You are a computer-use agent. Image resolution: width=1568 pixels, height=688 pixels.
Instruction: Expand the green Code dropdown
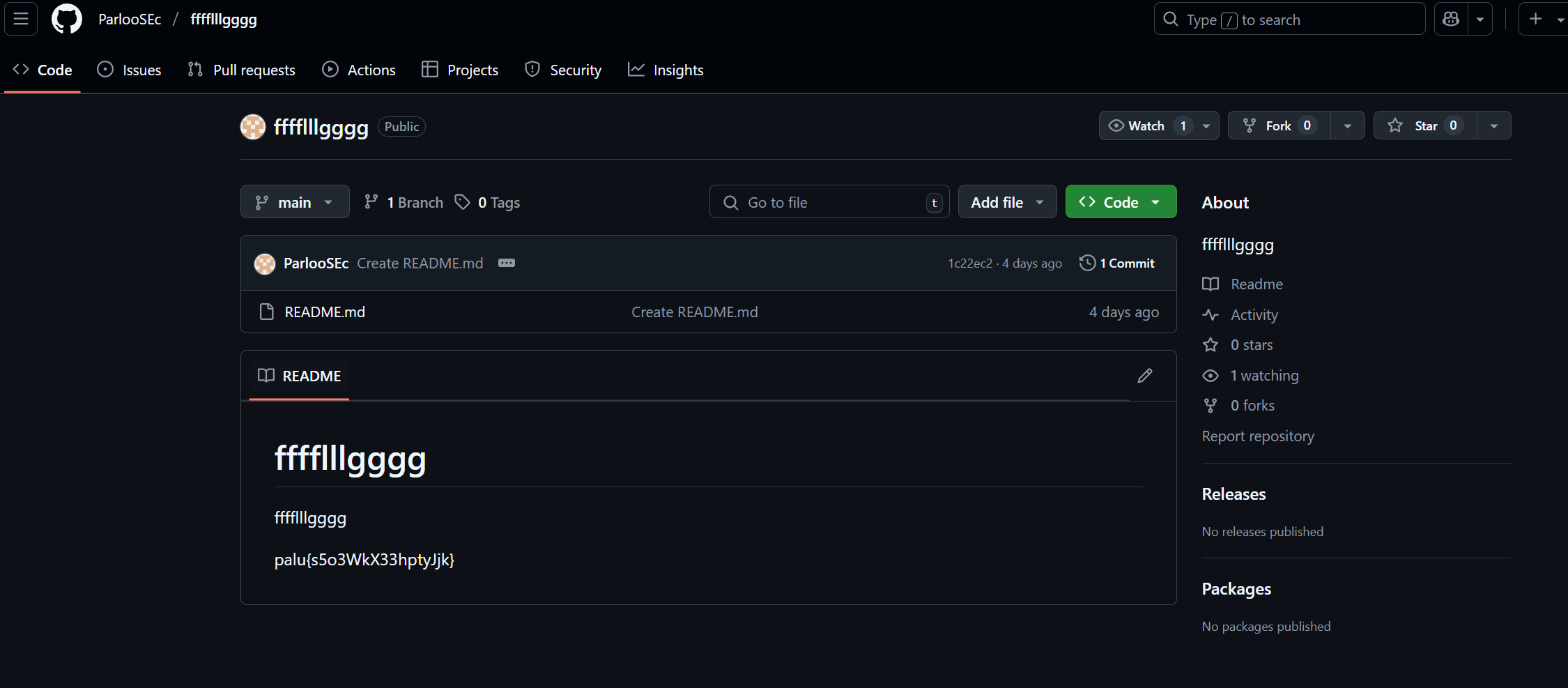coord(1121,202)
